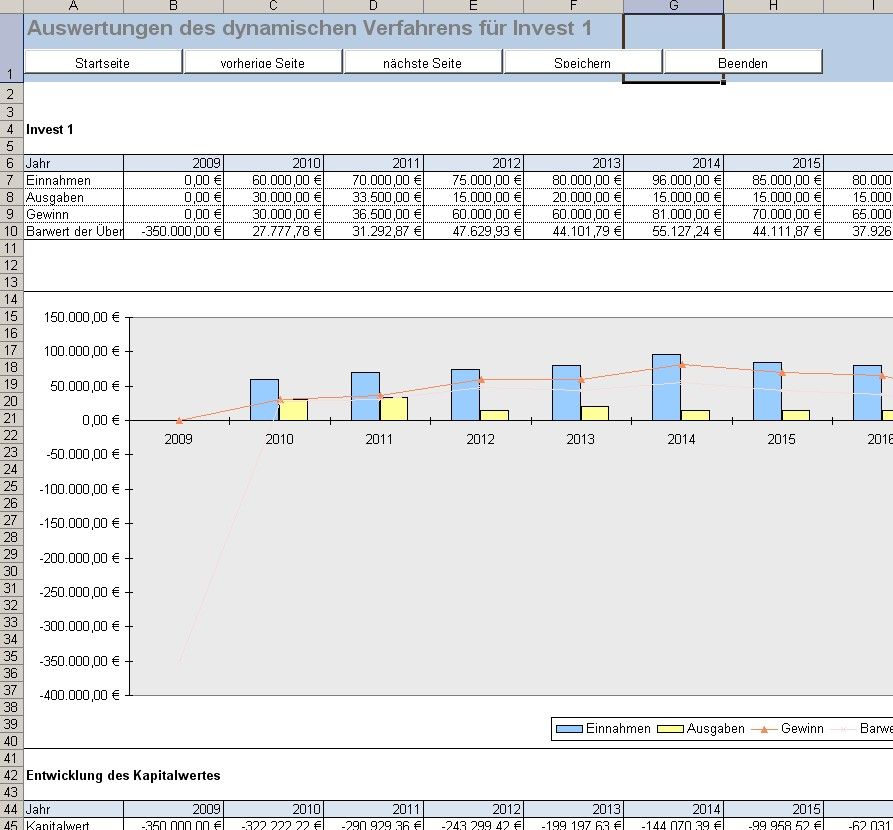Image resolution: width=893 pixels, height=830 pixels.
Task: Select column G header
Action: point(673,6)
